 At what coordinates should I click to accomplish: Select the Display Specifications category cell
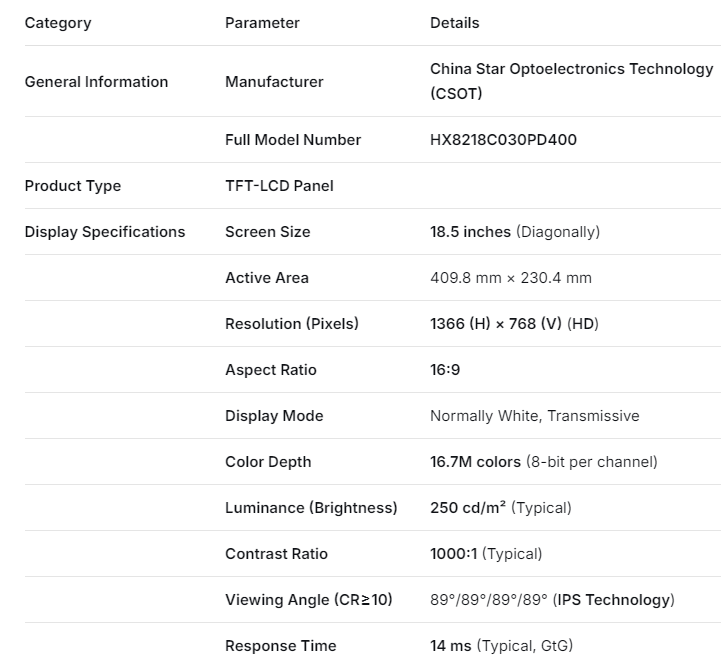point(105,232)
